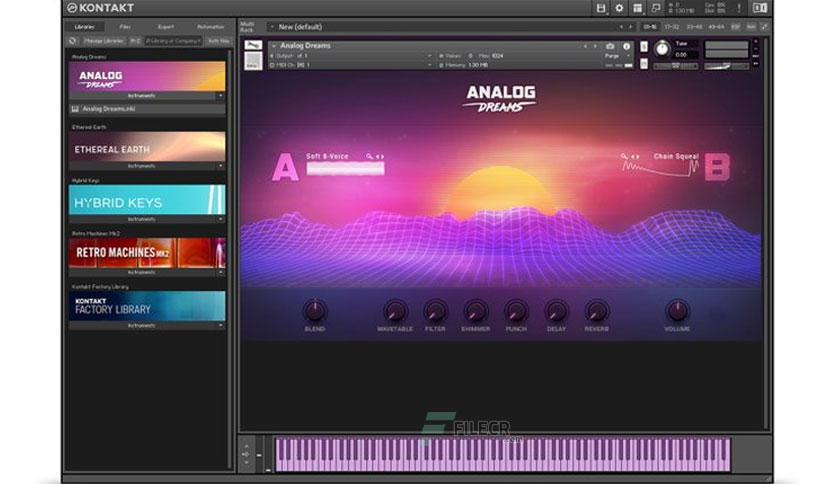
Task: Expand Retro Machines Mk2 options arrow
Action: point(220,272)
